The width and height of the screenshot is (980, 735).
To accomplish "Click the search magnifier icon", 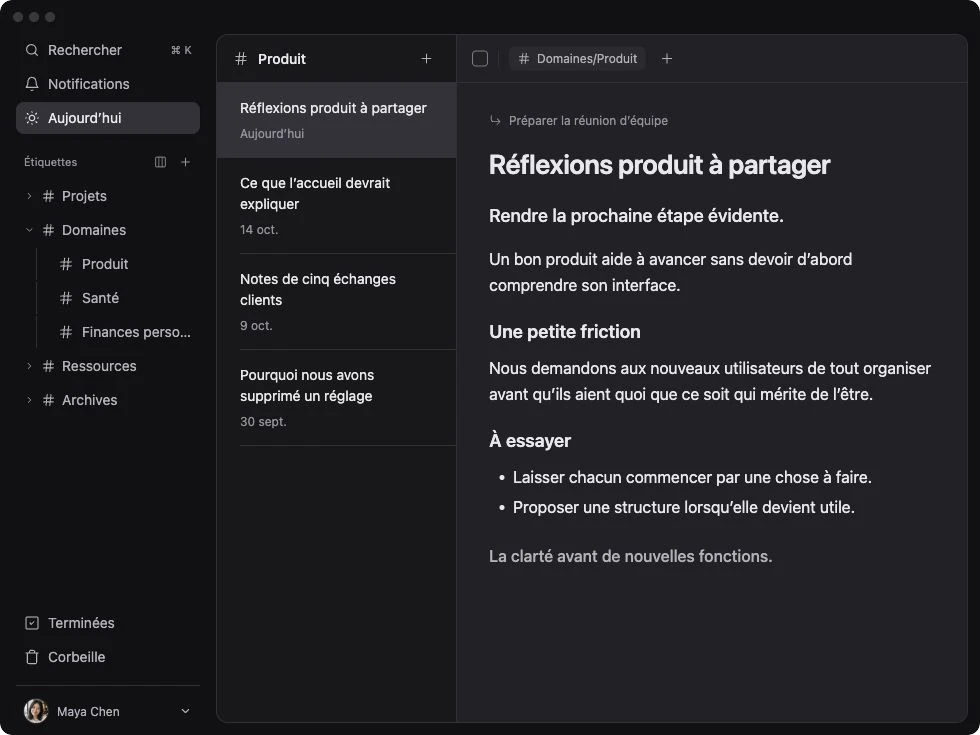I will [x=31, y=50].
